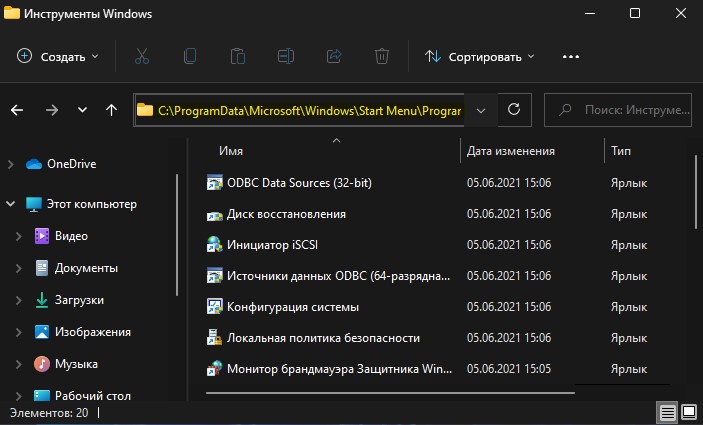Click the vertical scrollbar of file list
Image resolution: width=703 pixels, height=425 pixels.
[x=696, y=193]
